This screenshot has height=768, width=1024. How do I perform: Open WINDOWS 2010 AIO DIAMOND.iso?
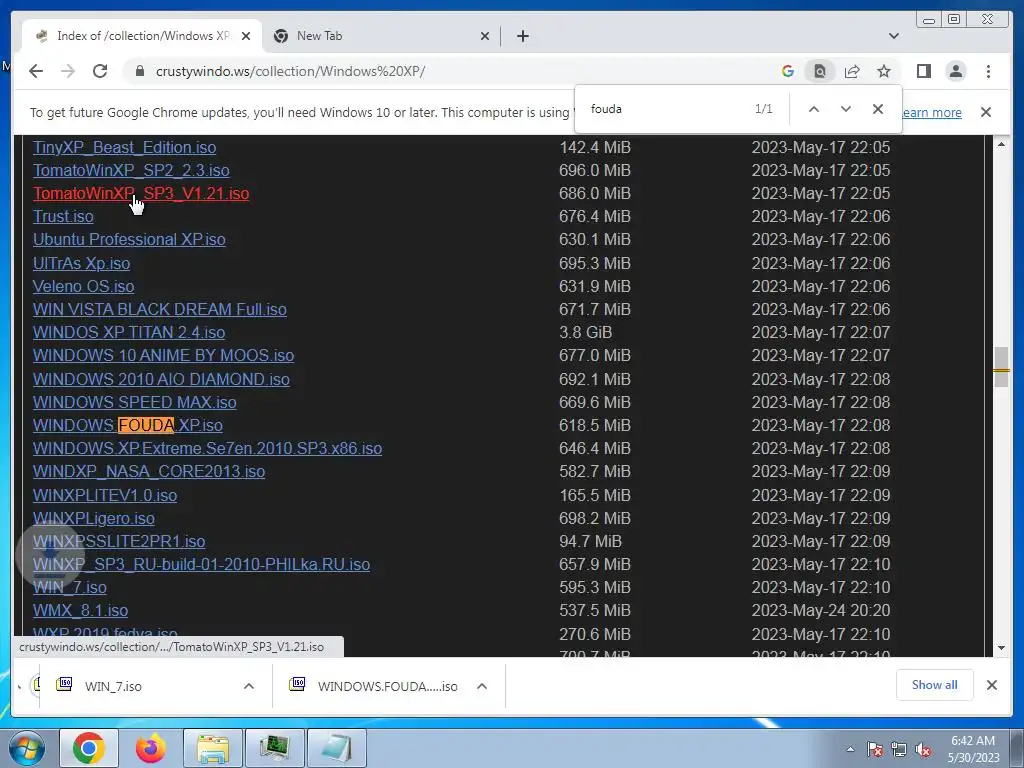(161, 379)
